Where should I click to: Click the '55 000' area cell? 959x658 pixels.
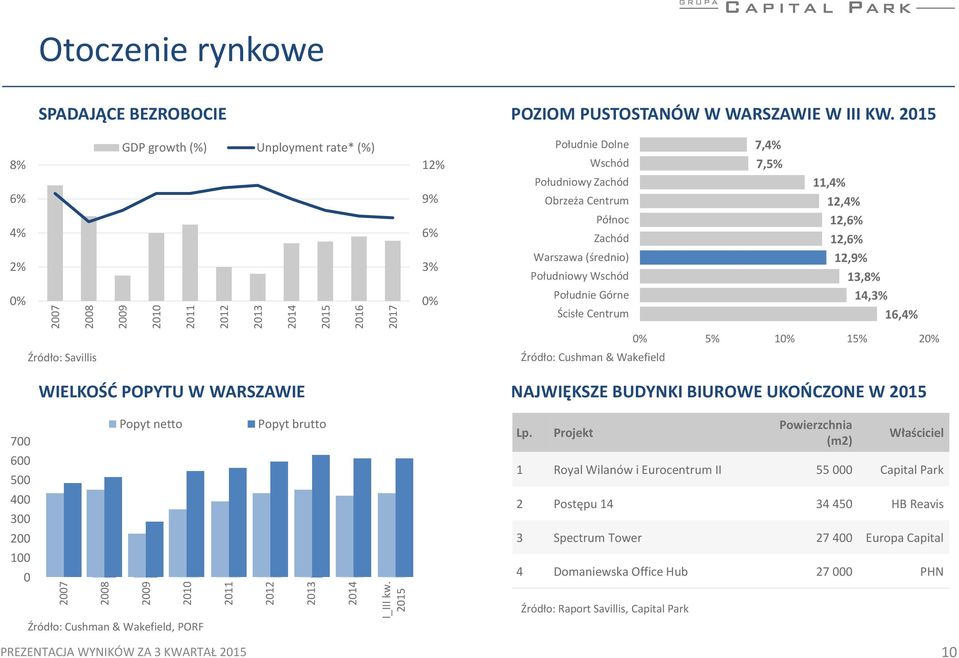point(834,470)
